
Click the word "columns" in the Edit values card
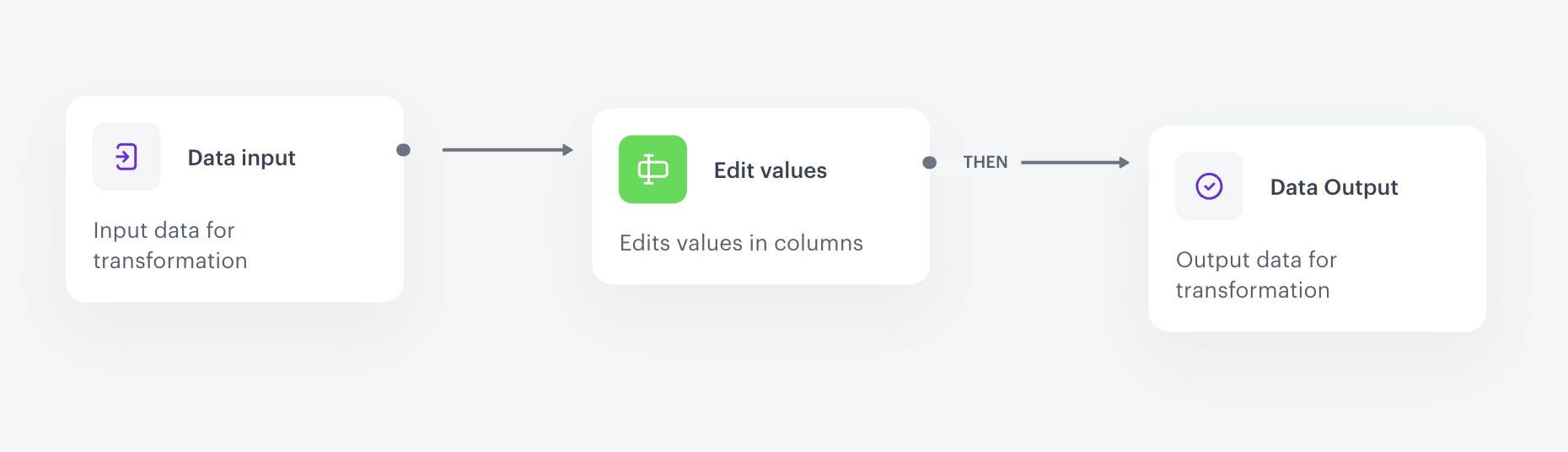coord(818,243)
